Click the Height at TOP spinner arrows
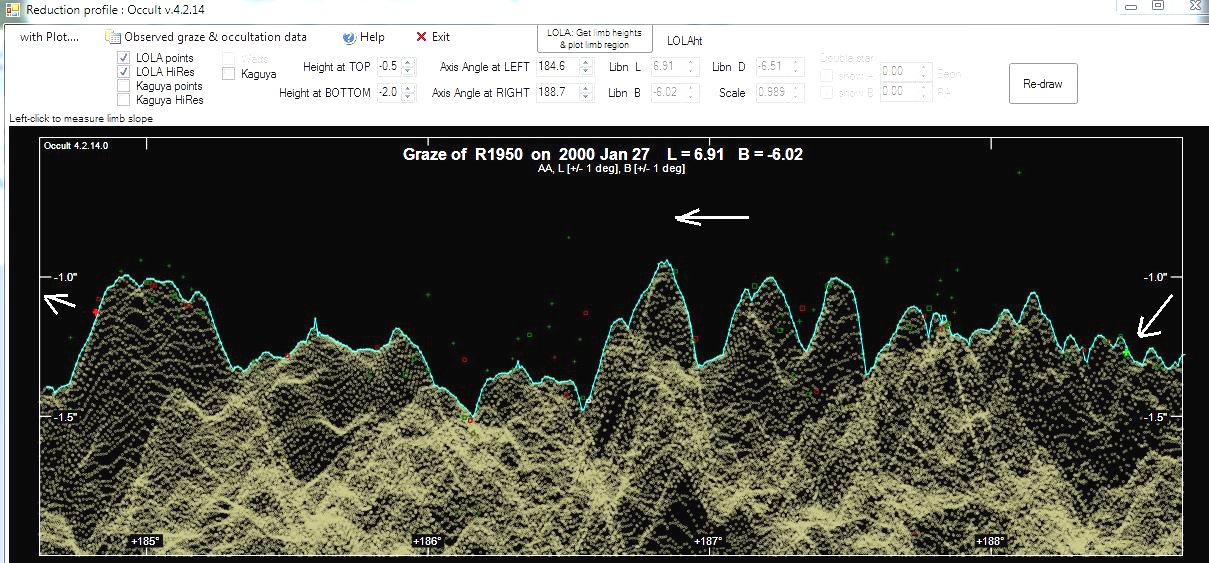This screenshot has width=1209, height=563. (x=408, y=67)
